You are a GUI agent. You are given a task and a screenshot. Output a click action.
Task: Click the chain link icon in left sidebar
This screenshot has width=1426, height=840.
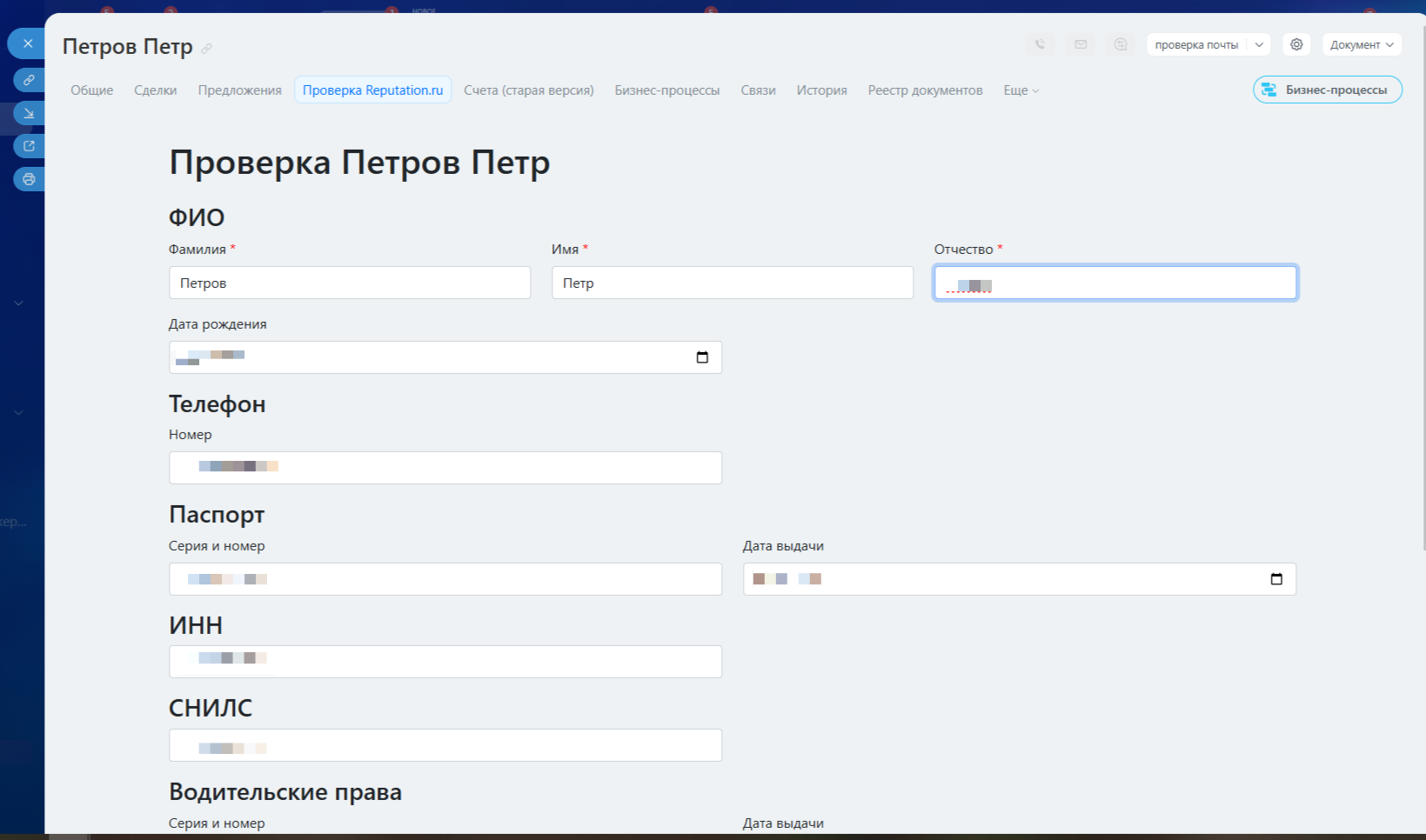click(29, 80)
